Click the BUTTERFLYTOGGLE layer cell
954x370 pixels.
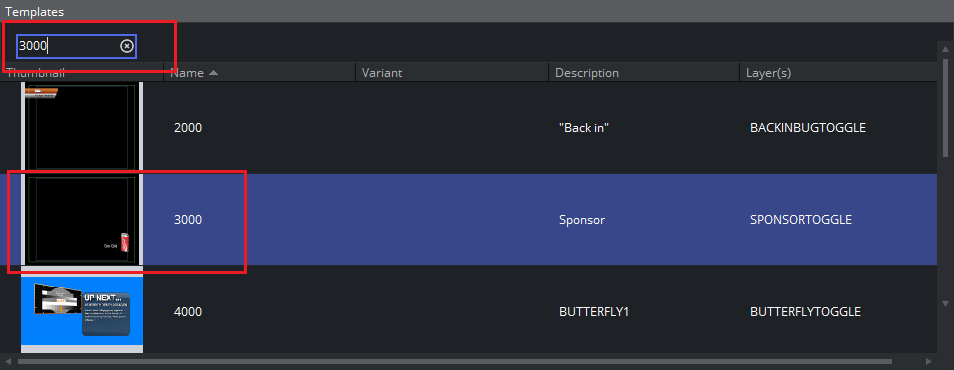806,312
